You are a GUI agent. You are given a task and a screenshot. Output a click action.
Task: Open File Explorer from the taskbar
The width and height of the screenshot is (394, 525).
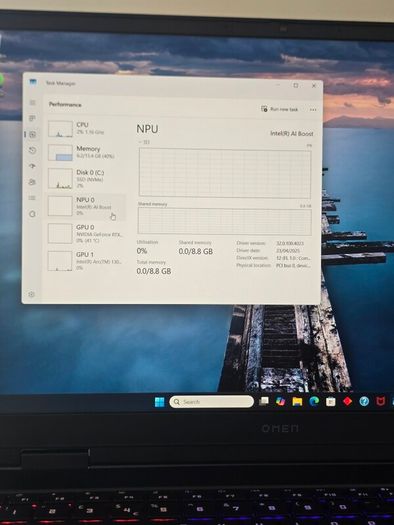coord(297,401)
